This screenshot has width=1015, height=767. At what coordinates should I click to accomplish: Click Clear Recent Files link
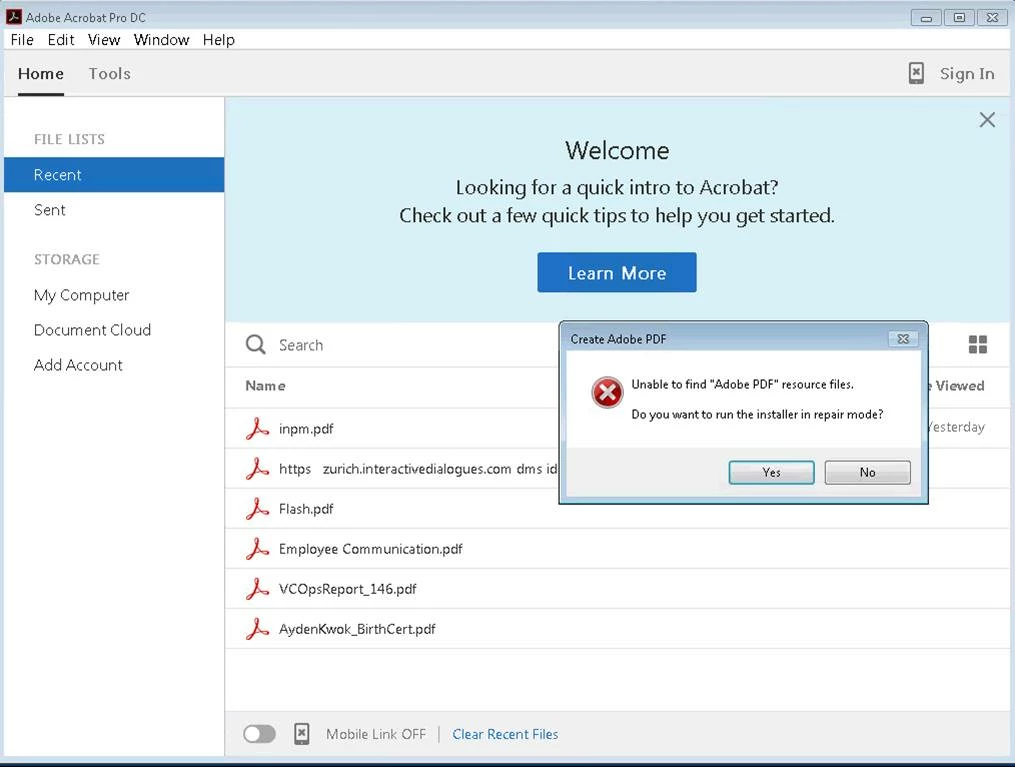(x=505, y=734)
